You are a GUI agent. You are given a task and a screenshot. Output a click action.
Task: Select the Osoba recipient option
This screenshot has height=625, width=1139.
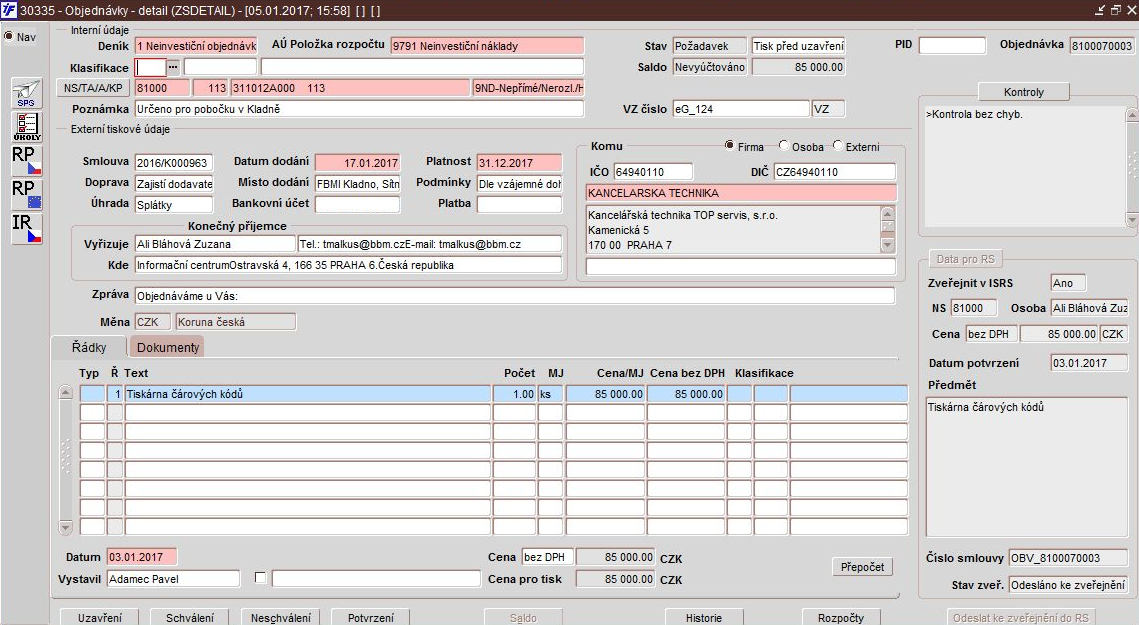(x=783, y=145)
